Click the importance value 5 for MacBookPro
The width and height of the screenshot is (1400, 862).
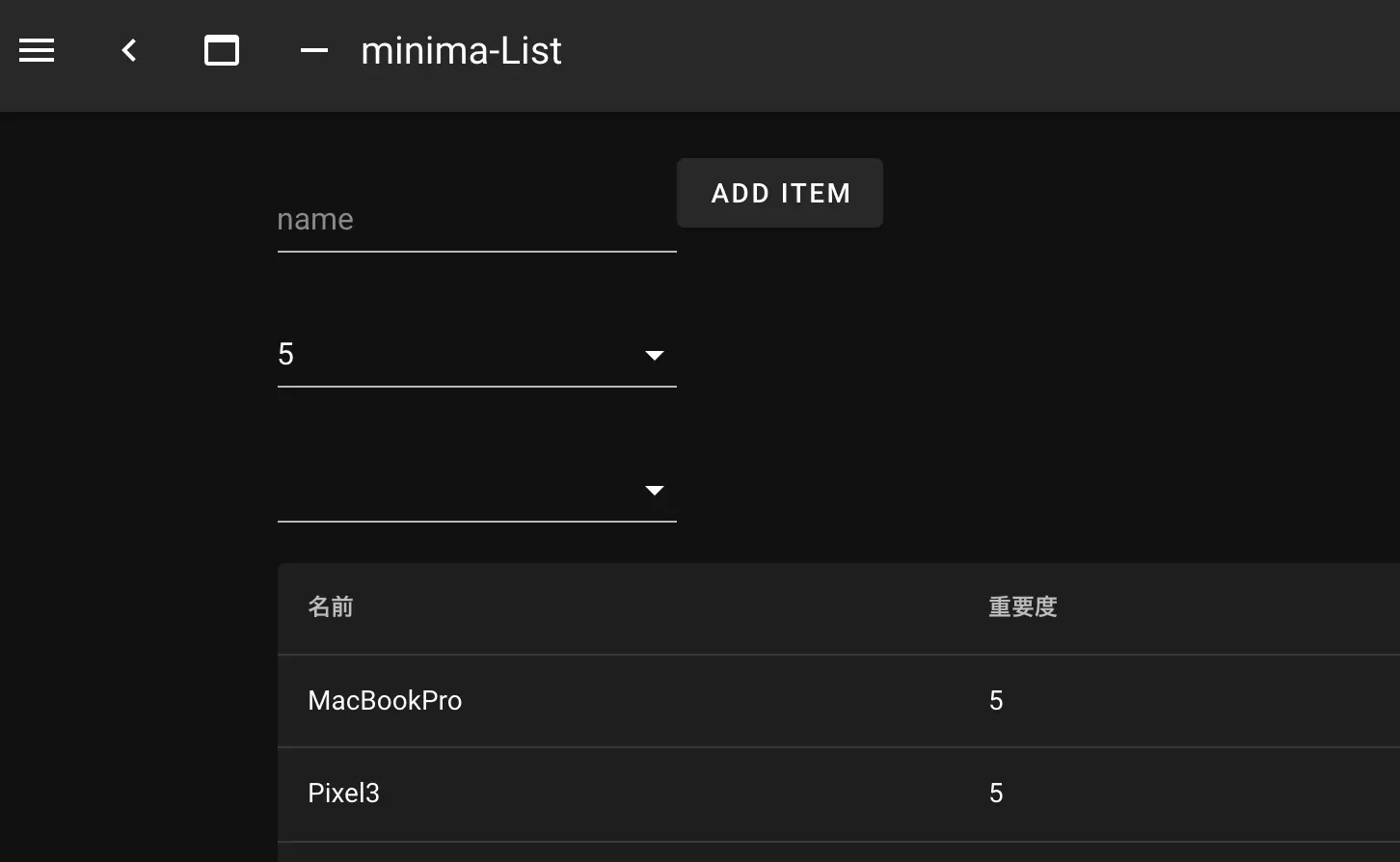(x=997, y=701)
